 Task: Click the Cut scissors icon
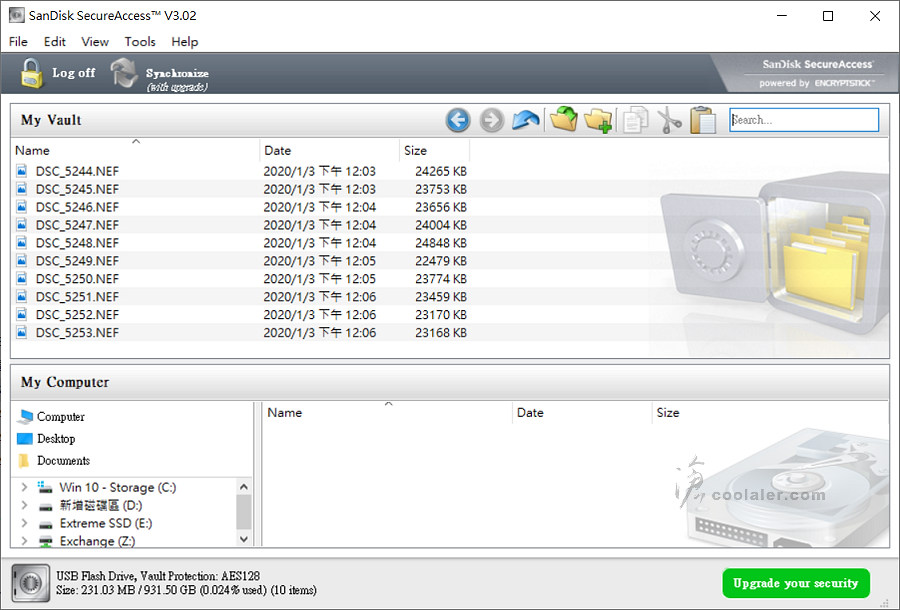click(x=669, y=120)
